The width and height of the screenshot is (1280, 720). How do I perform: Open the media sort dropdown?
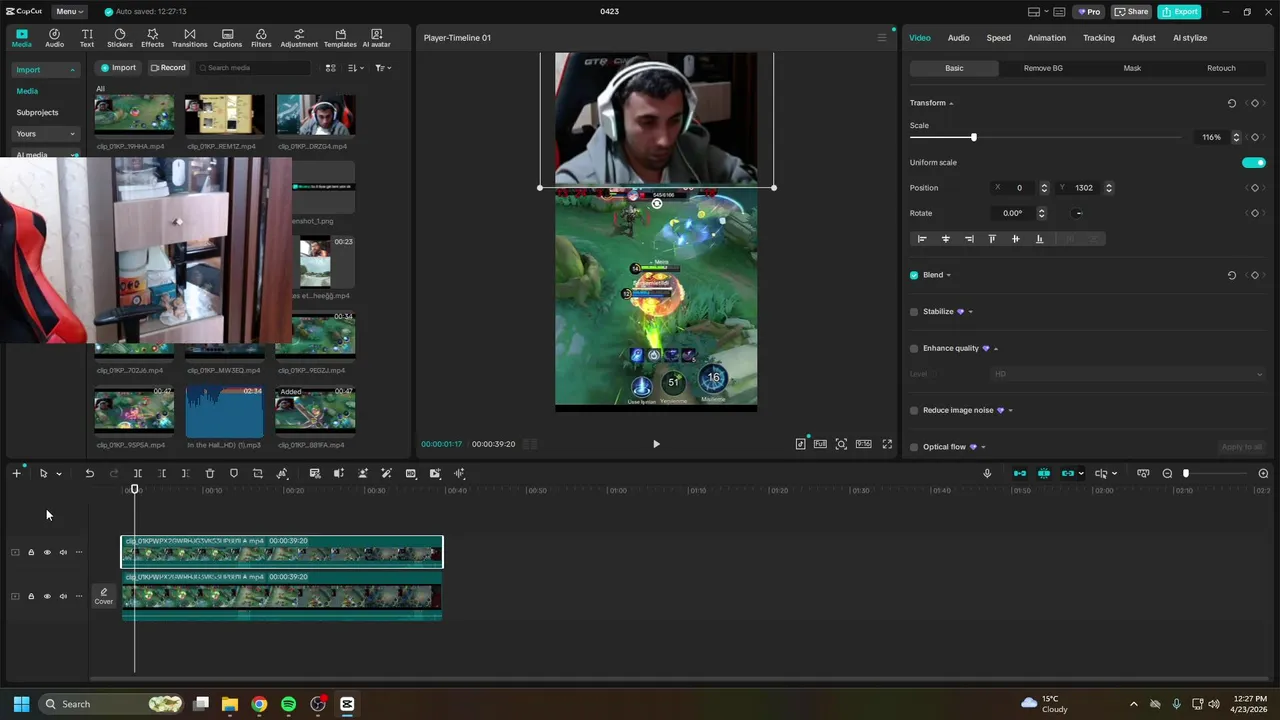356,68
